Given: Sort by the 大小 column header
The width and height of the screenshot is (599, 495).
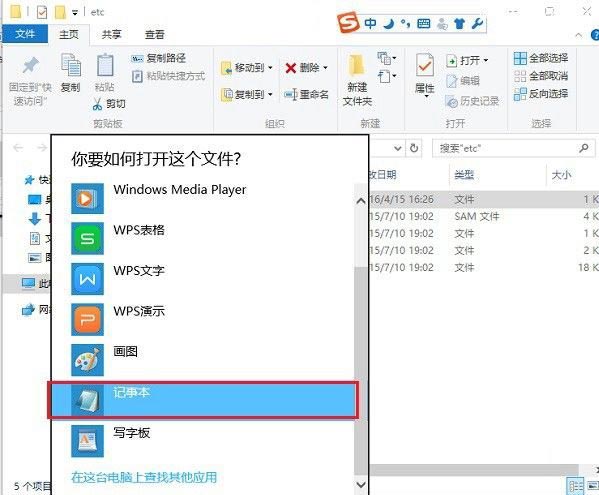Looking at the screenshot, I should [561, 175].
